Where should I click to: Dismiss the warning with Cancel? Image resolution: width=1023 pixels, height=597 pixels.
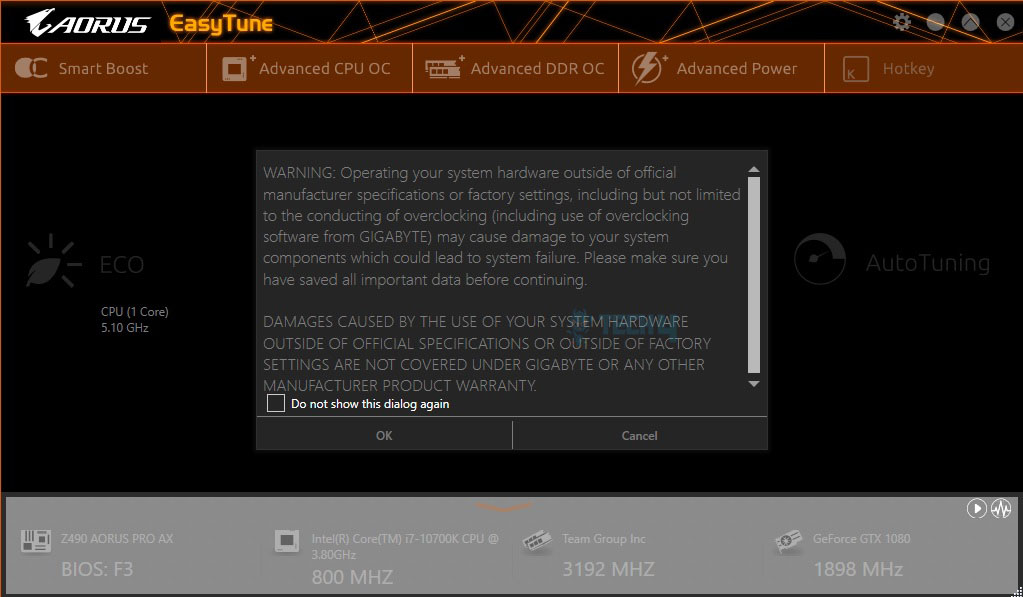(639, 435)
